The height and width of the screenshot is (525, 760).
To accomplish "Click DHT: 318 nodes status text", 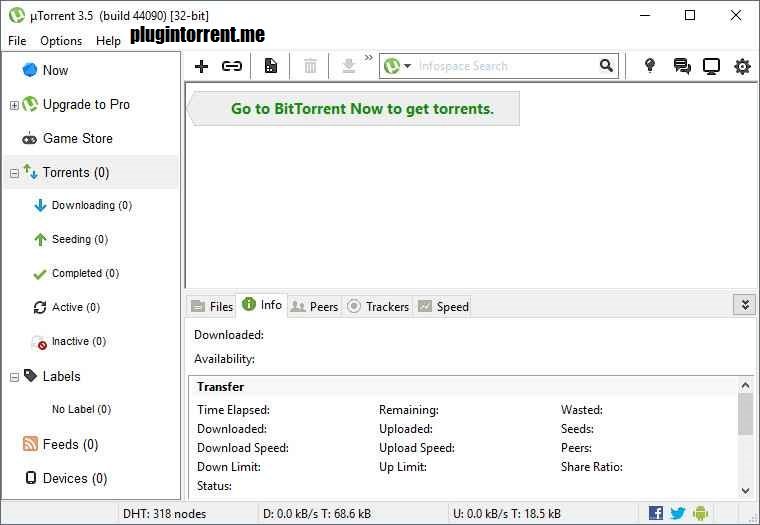I will [x=164, y=513].
